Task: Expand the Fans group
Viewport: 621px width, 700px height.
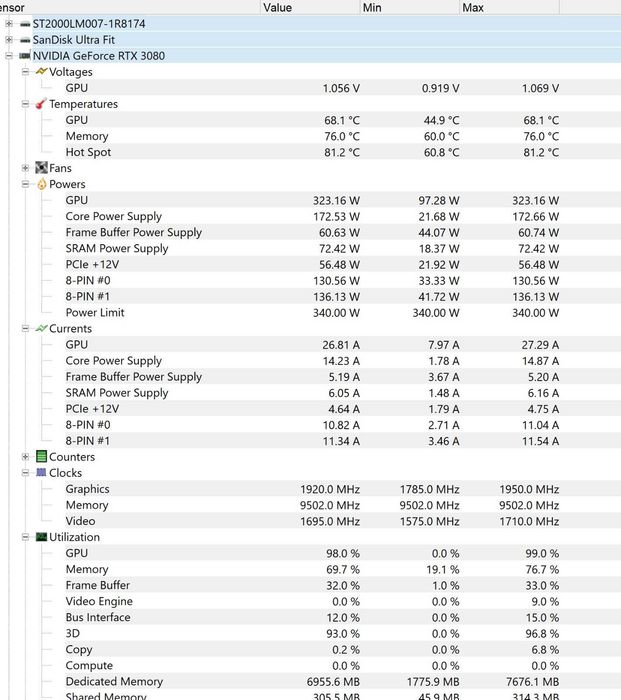Action: (x=25, y=168)
